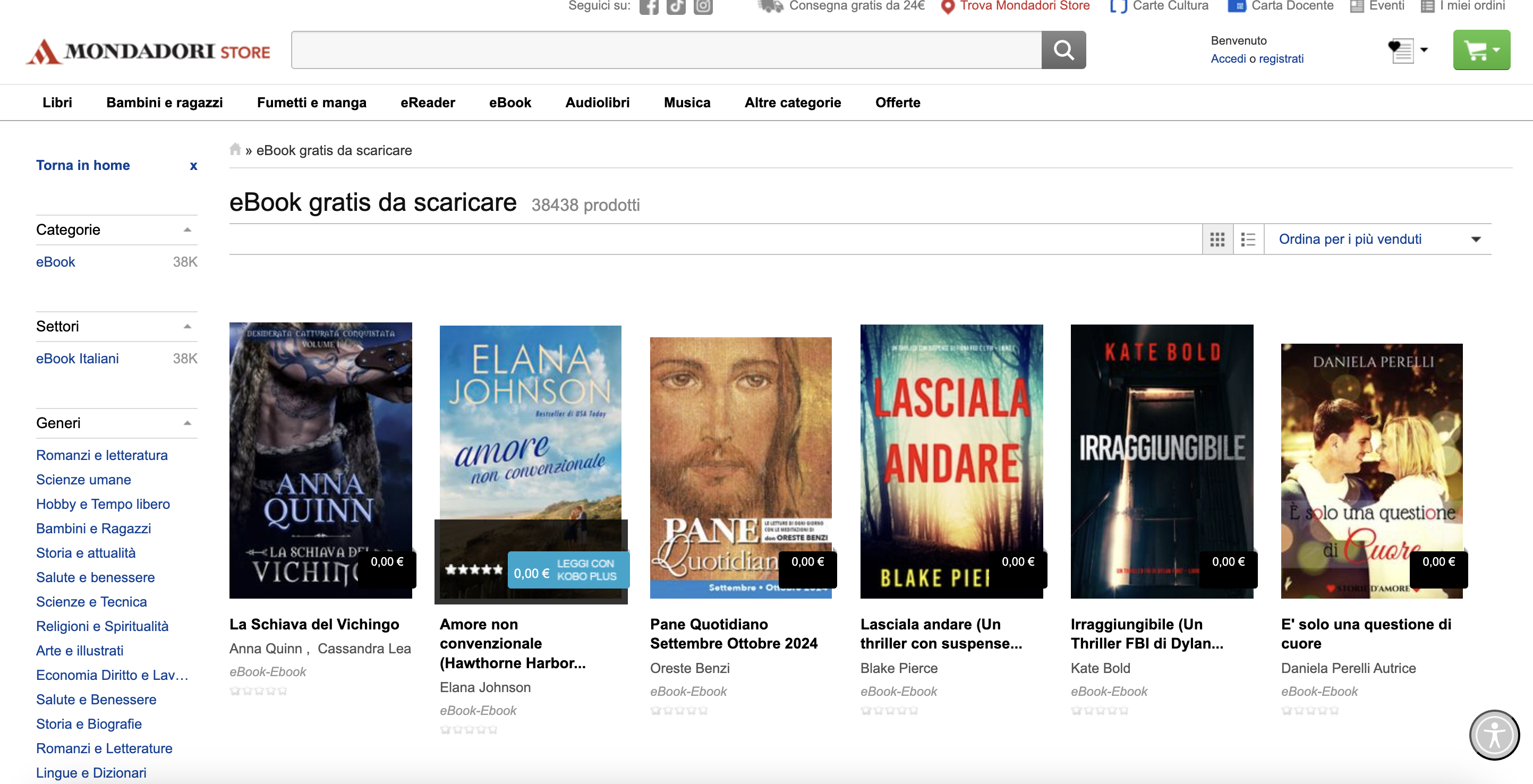This screenshot has width=1533, height=784.
Task: Click the Eventi icon
Action: tap(1357, 6)
